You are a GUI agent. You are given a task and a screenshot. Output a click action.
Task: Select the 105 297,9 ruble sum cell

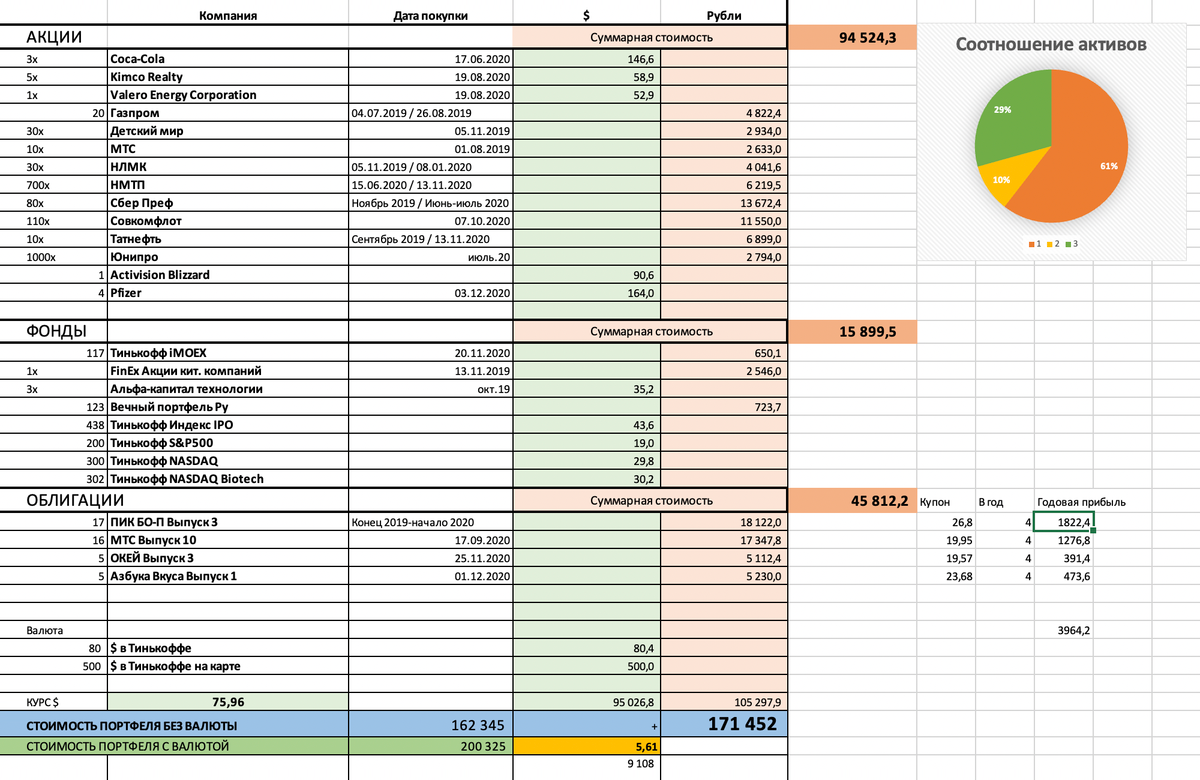[725, 701]
